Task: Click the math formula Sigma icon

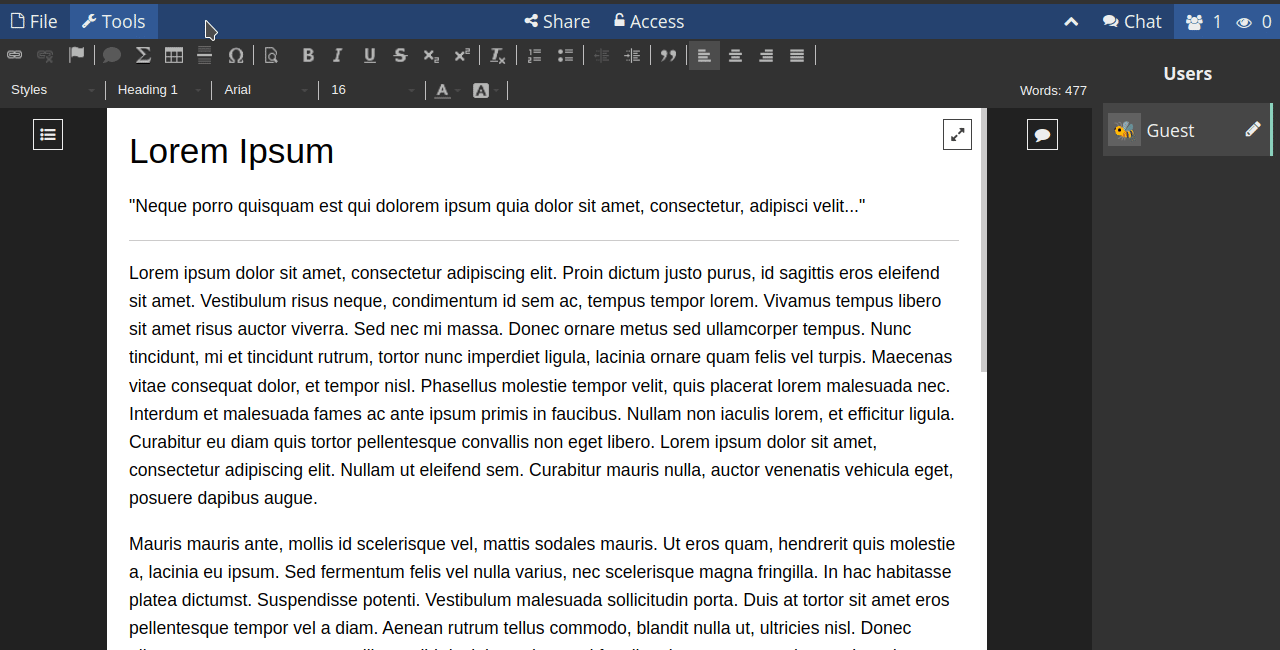Action: pyautogui.click(x=143, y=56)
